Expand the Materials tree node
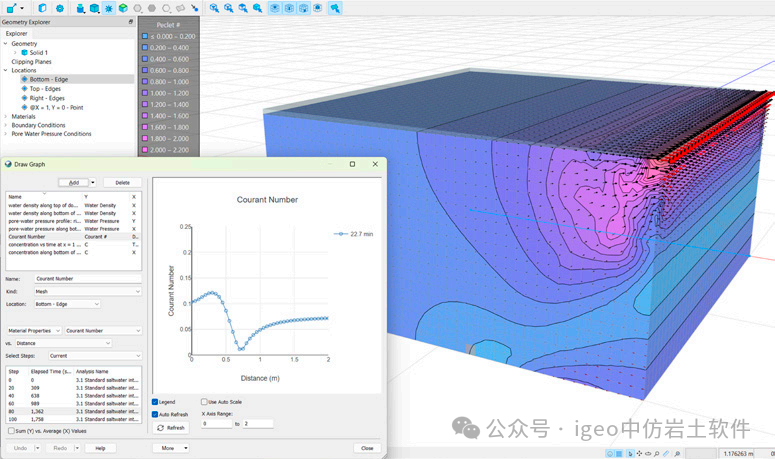Viewport: 775px width, 459px height. point(6,116)
